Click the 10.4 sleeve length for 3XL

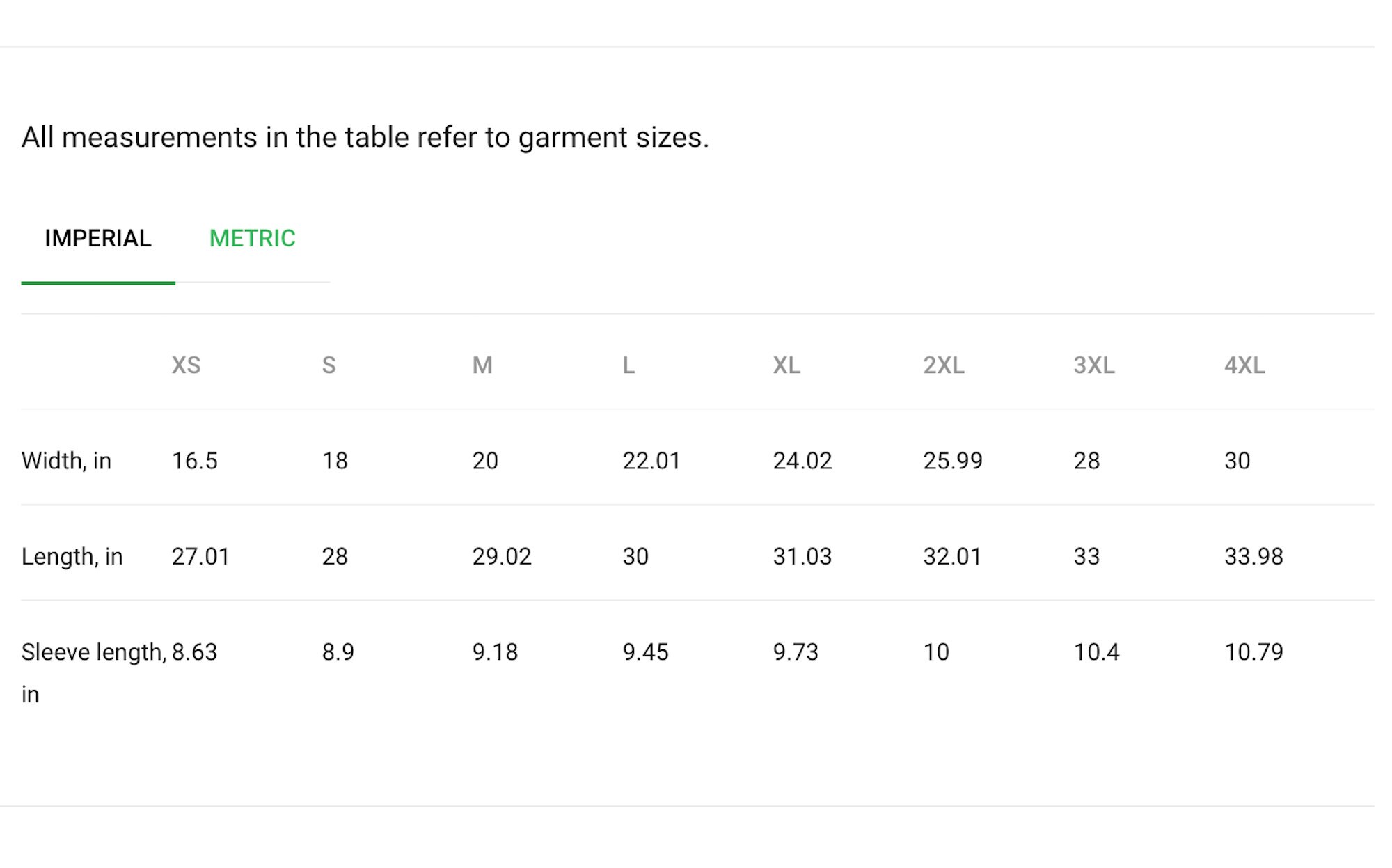point(1096,652)
